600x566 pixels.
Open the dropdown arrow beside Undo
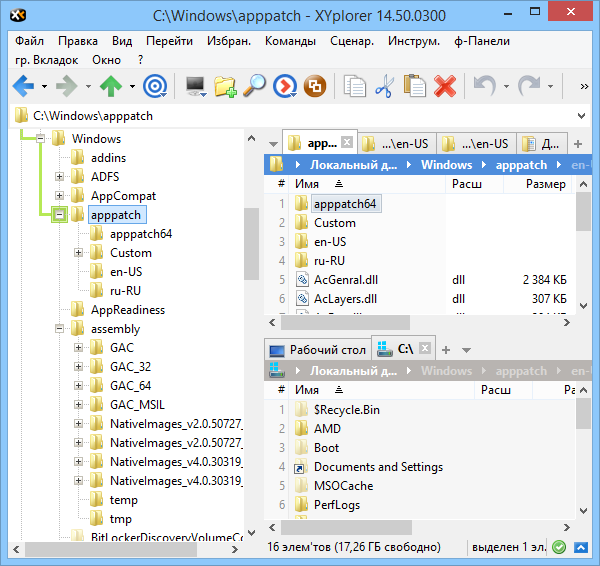tap(505, 87)
